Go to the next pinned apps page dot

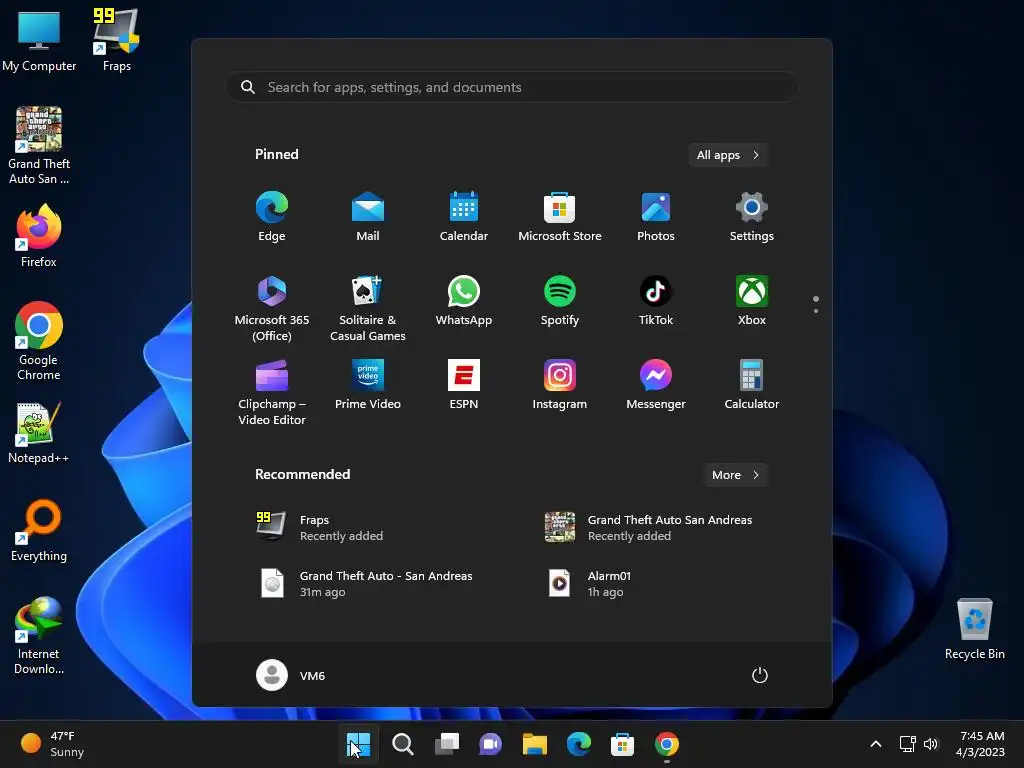(816, 311)
